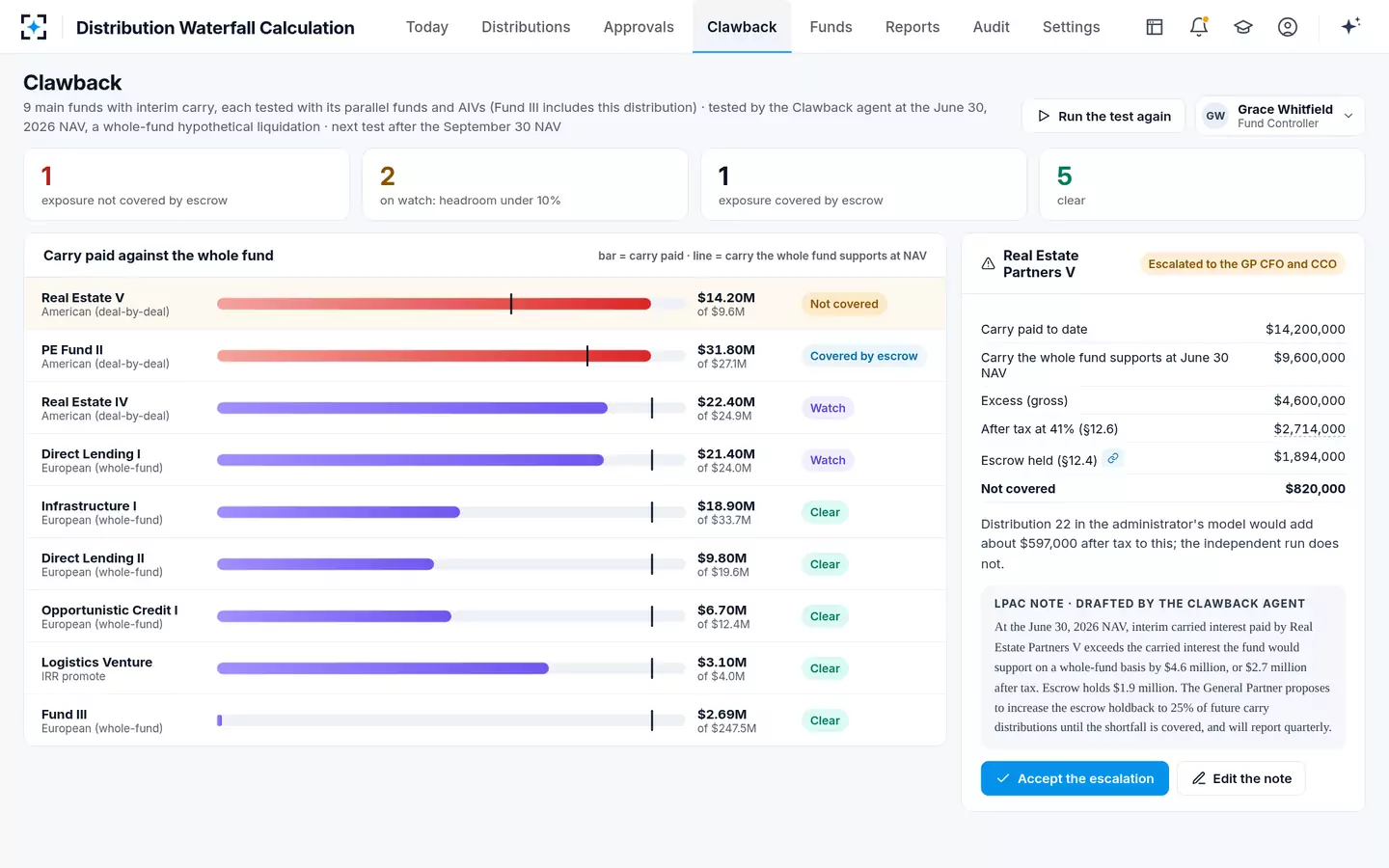Click the Clear badge for Fund III

click(x=825, y=720)
